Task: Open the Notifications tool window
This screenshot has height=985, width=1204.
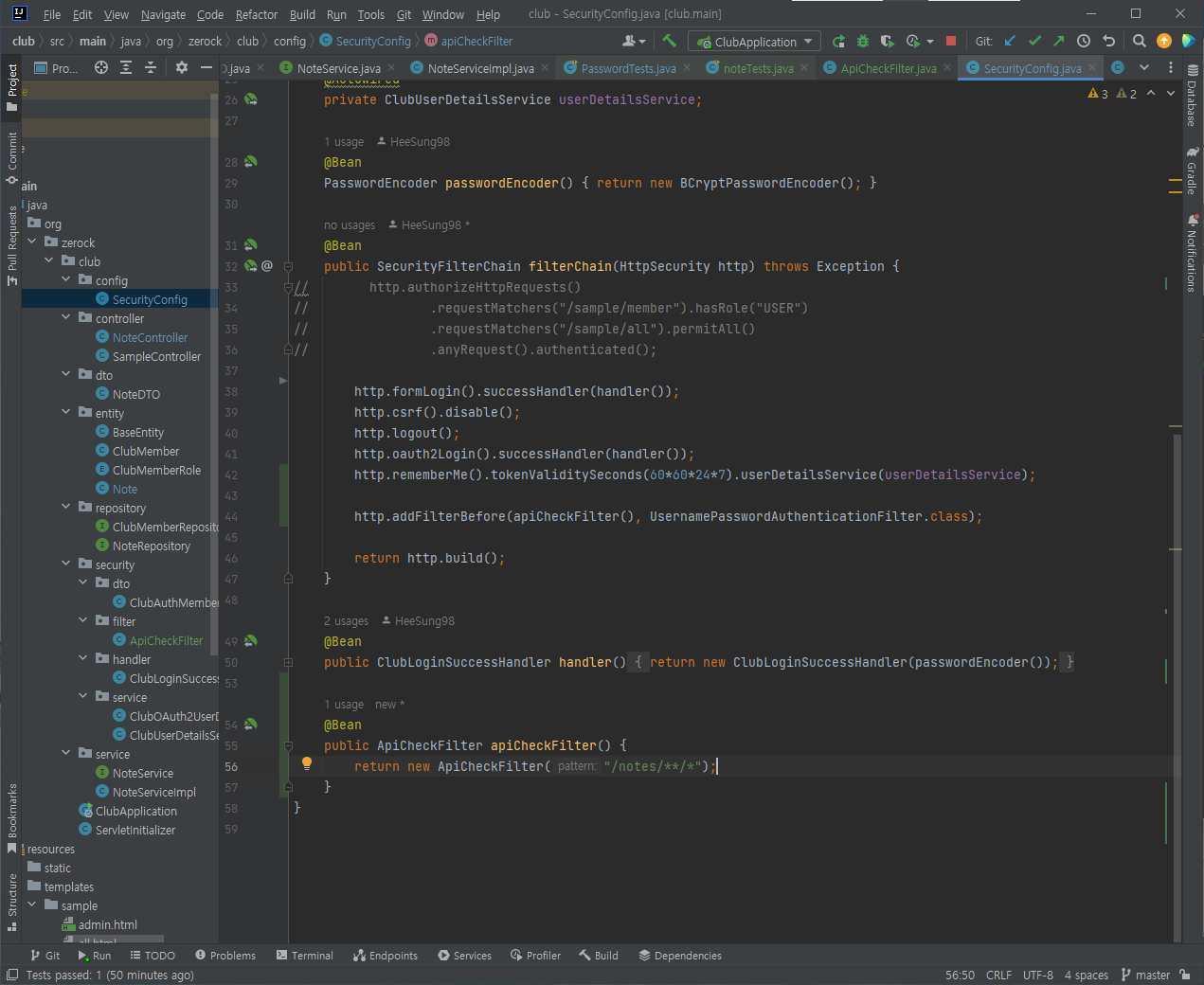Action: point(1192,254)
